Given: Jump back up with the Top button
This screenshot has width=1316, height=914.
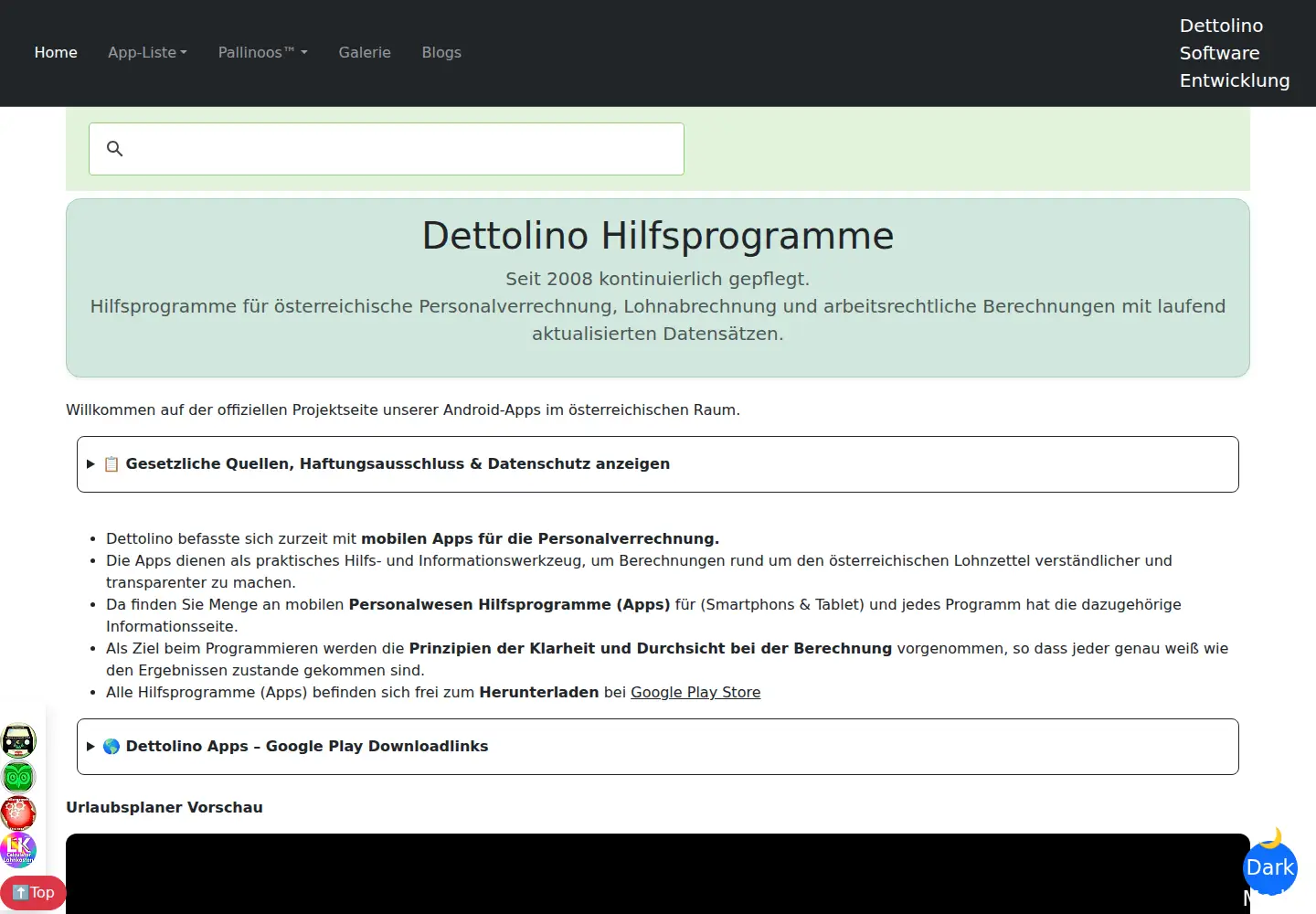Looking at the screenshot, I should [33, 893].
